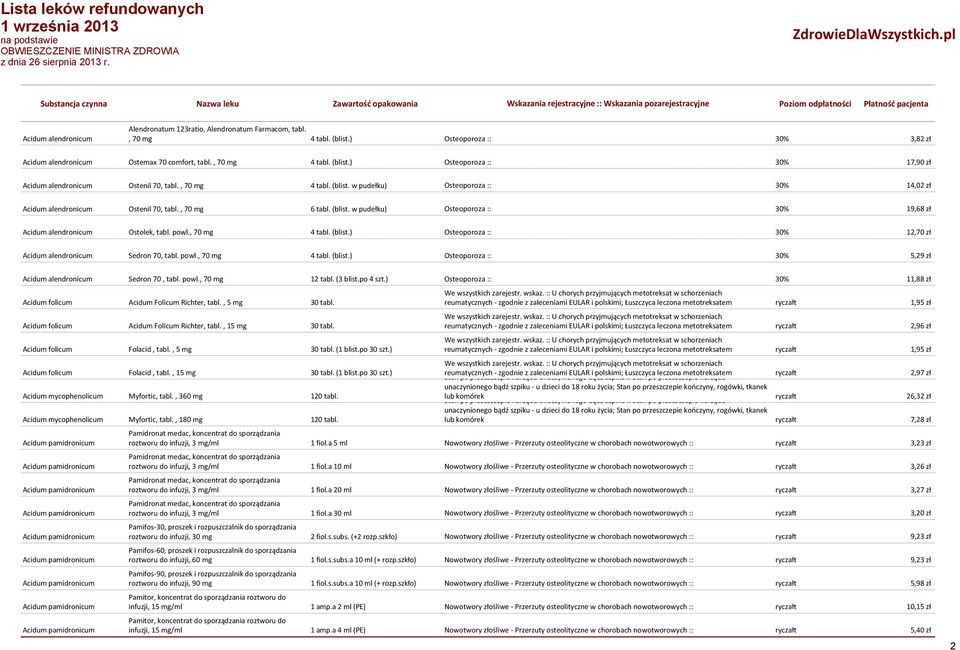Click the price '10,15 zł'

(918, 607)
